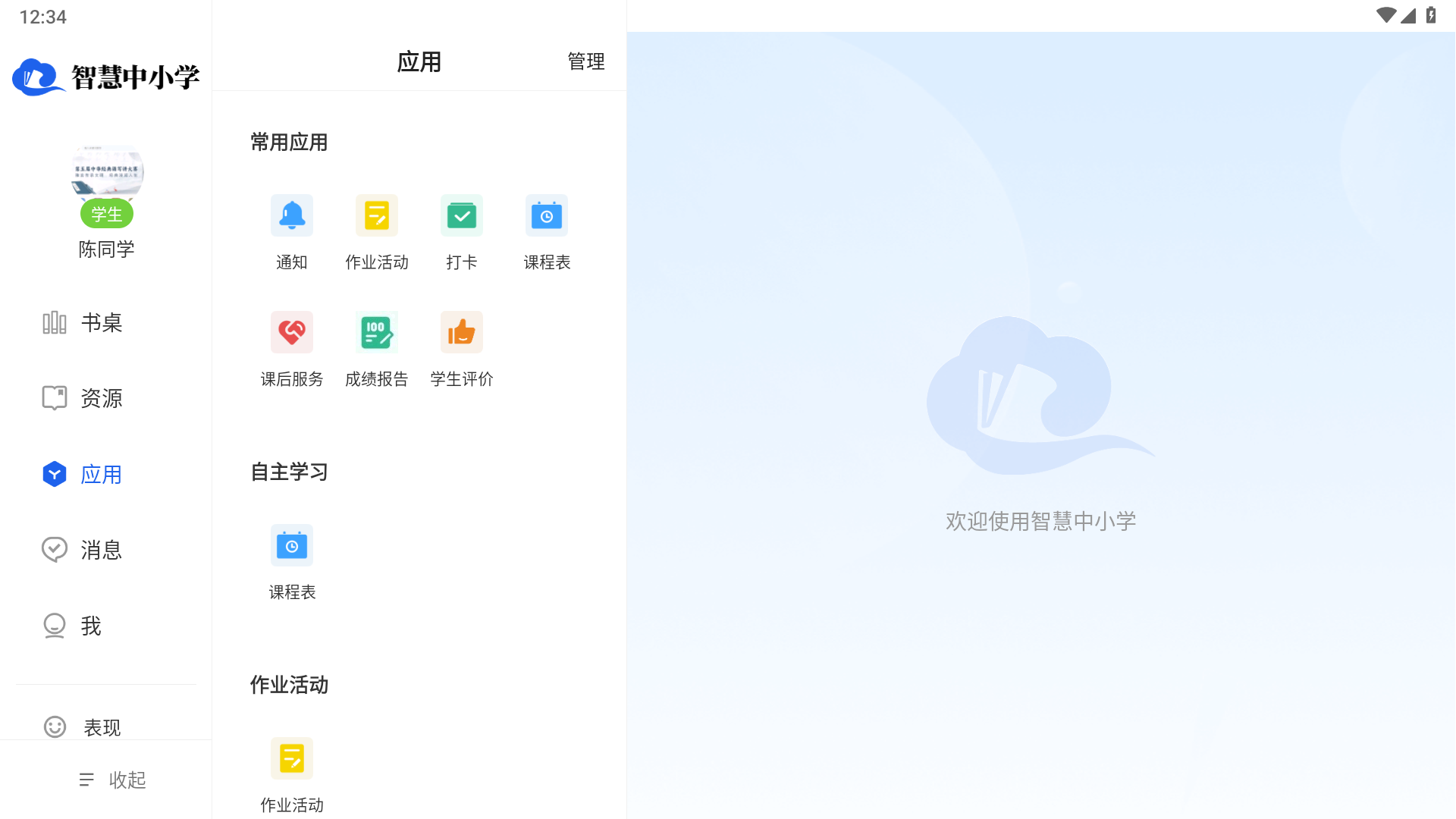The width and height of the screenshot is (1456, 819).
Task: Click the 管理 manage button
Action: pos(585,61)
